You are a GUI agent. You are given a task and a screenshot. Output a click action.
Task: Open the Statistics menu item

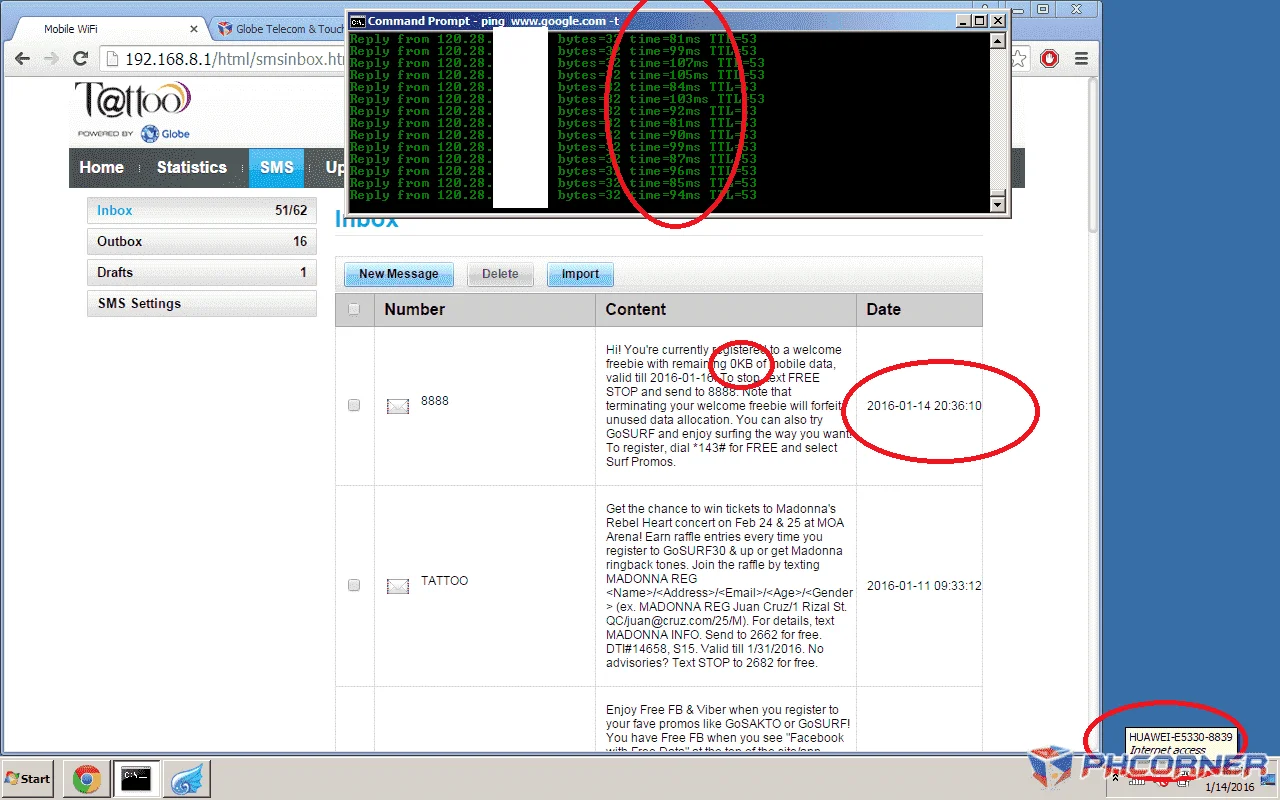(192, 167)
